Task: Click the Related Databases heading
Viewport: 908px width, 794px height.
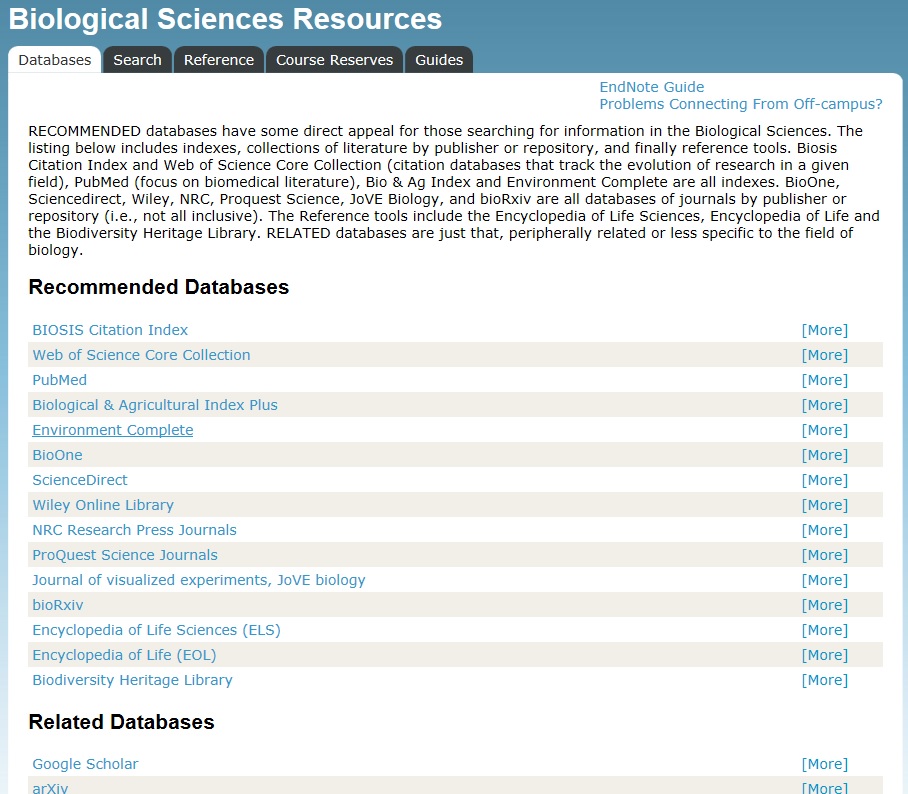Action: (x=122, y=722)
